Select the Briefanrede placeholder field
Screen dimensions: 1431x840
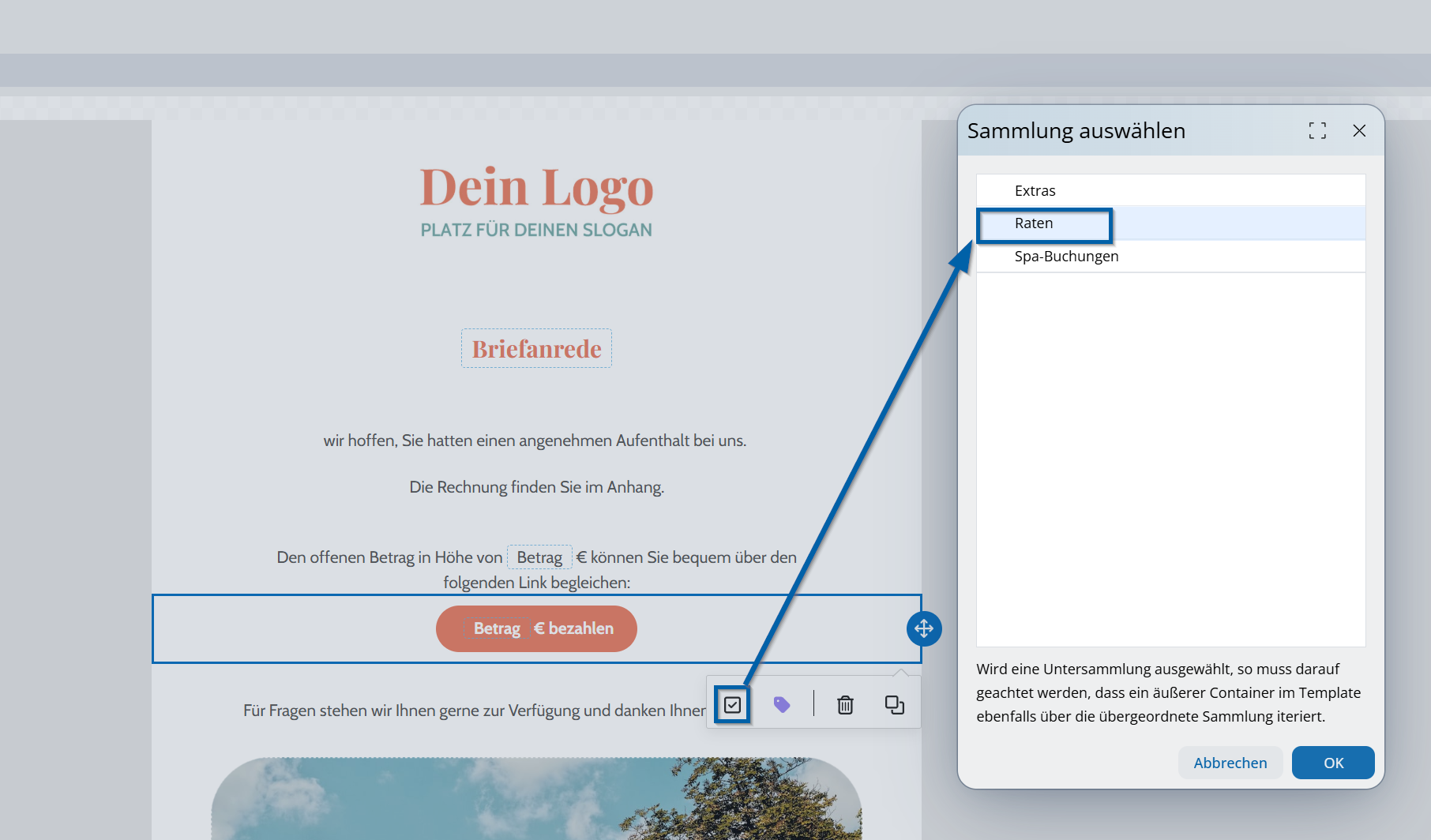pyautogui.click(x=536, y=349)
